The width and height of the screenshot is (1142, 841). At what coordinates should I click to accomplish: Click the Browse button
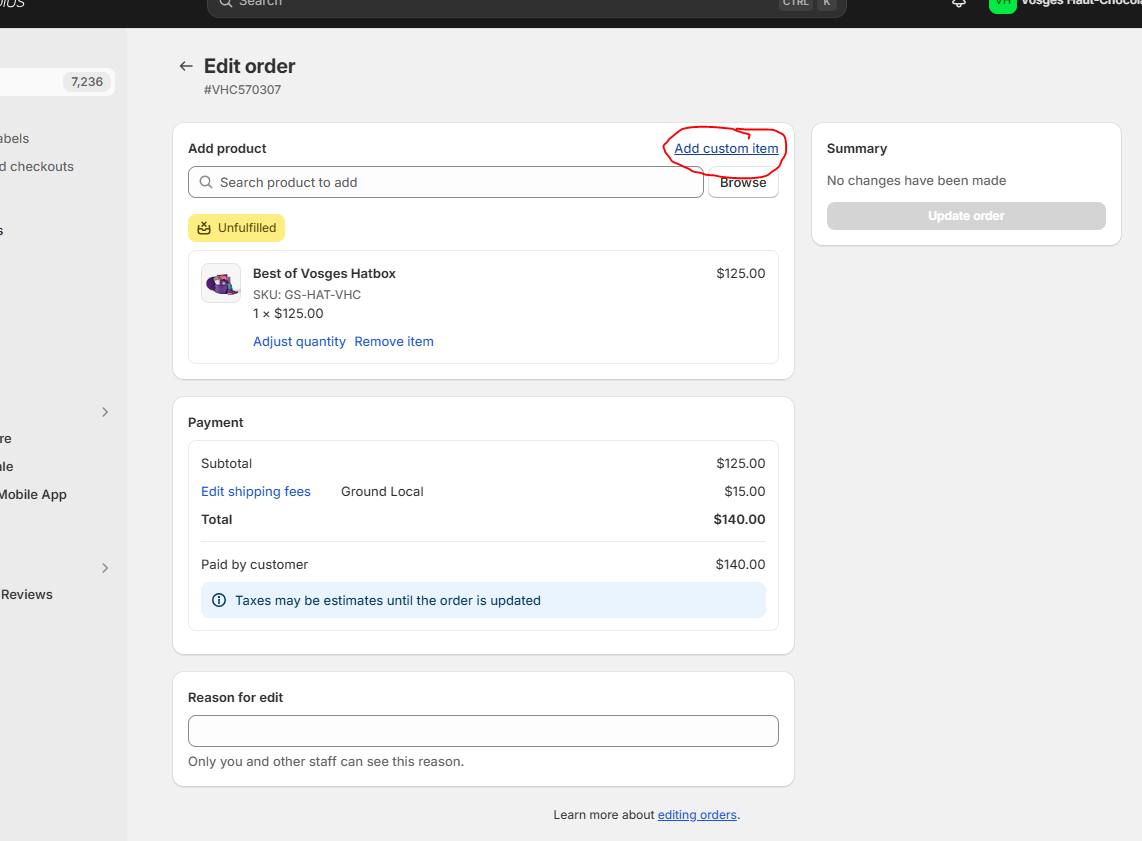point(743,182)
